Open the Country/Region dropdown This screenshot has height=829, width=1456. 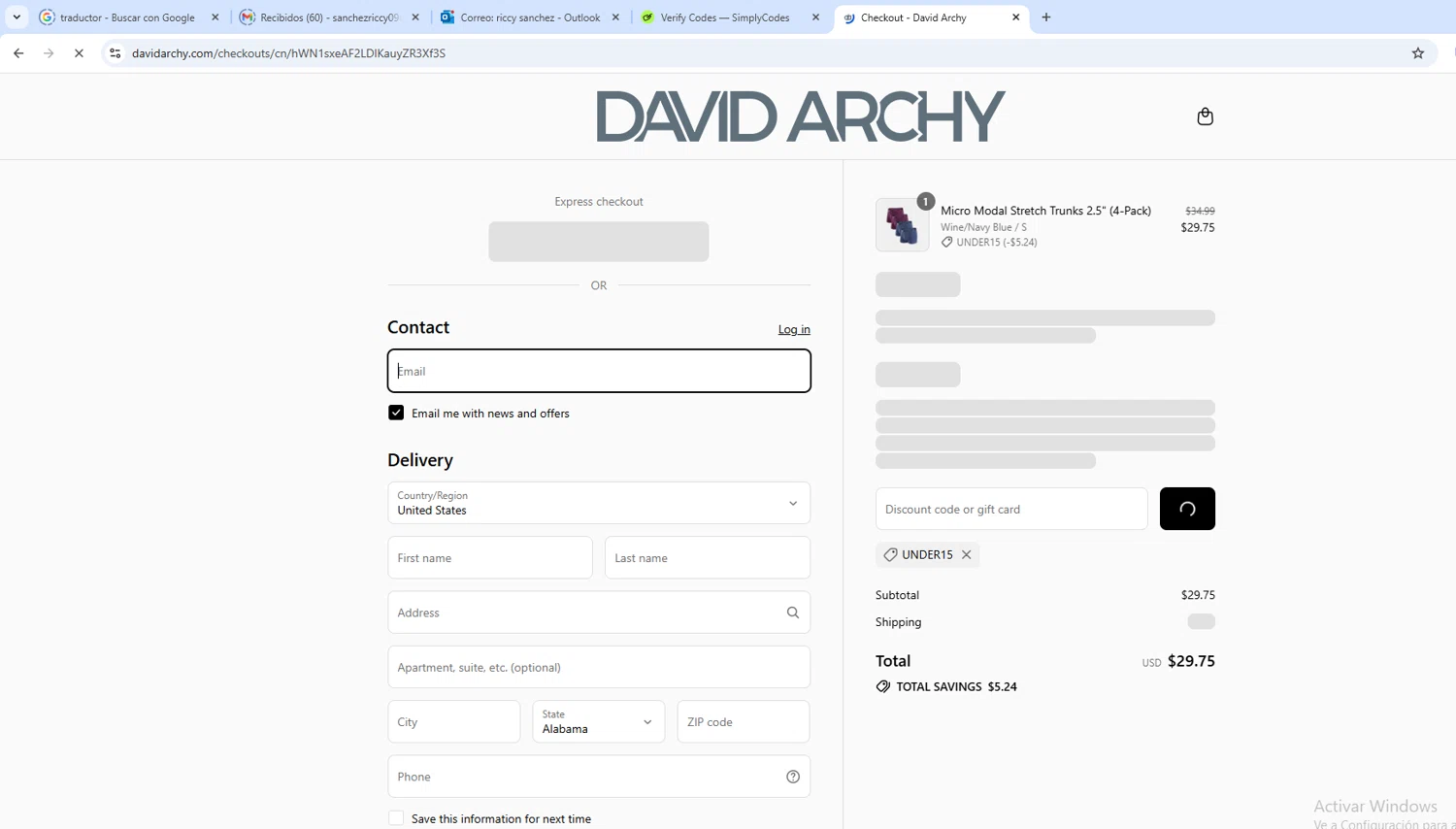tap(599, 503)
